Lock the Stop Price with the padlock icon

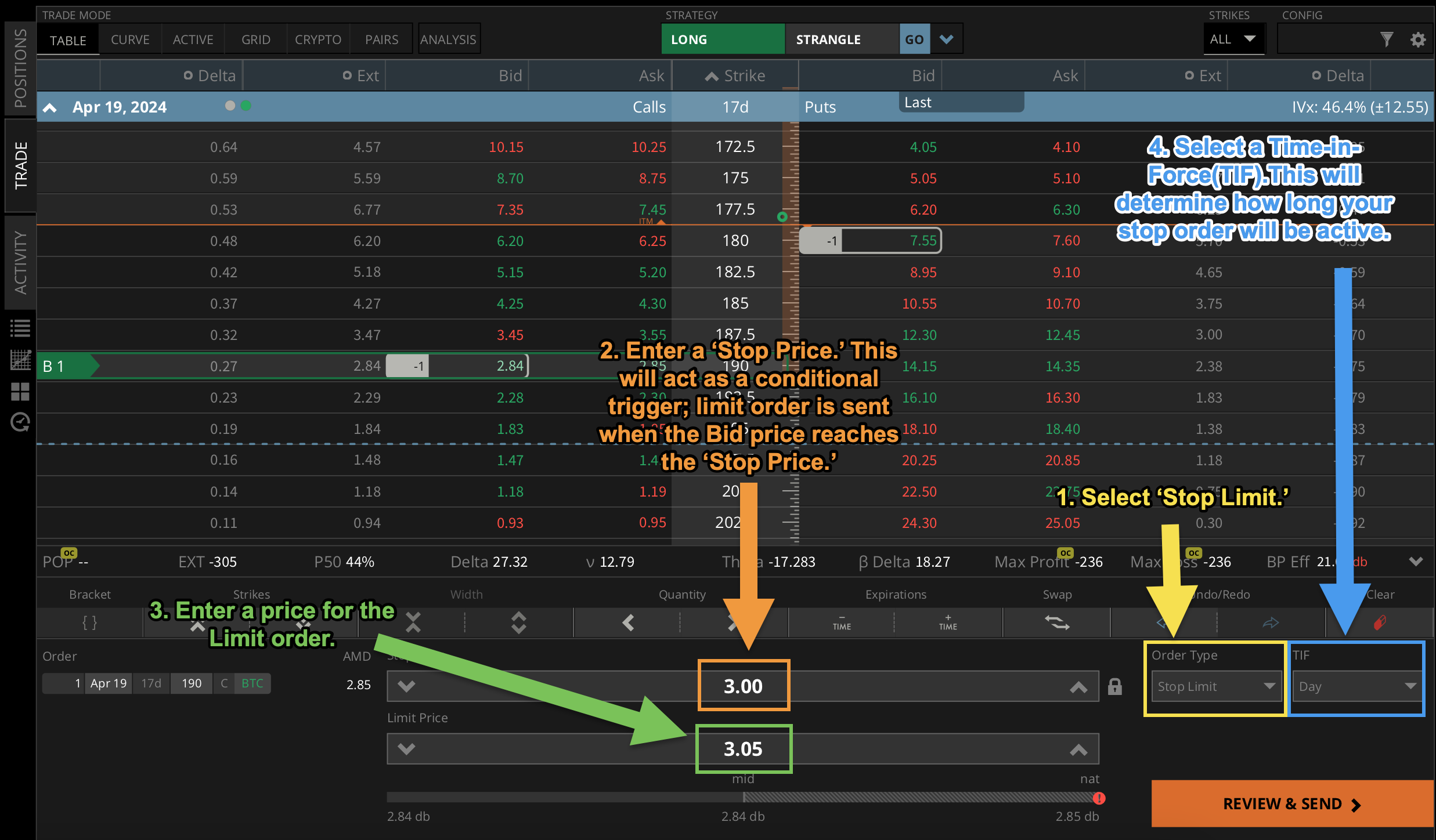1115,686
